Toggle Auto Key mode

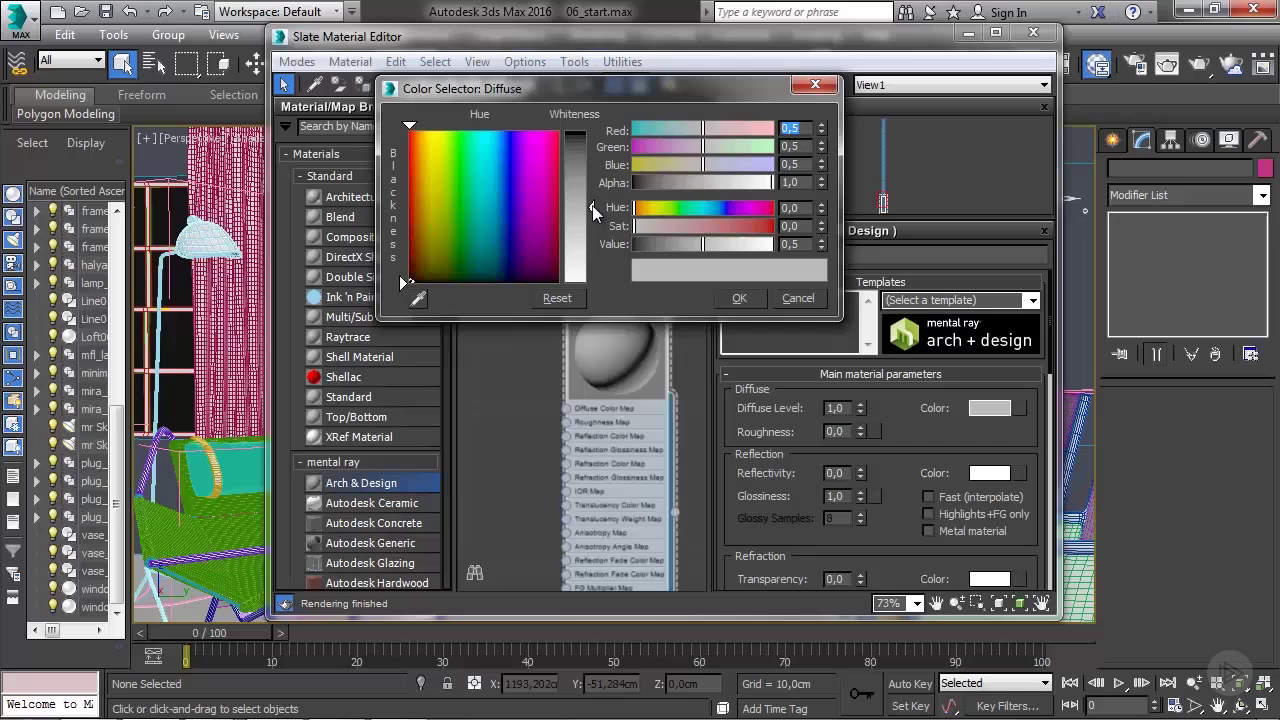910,684
